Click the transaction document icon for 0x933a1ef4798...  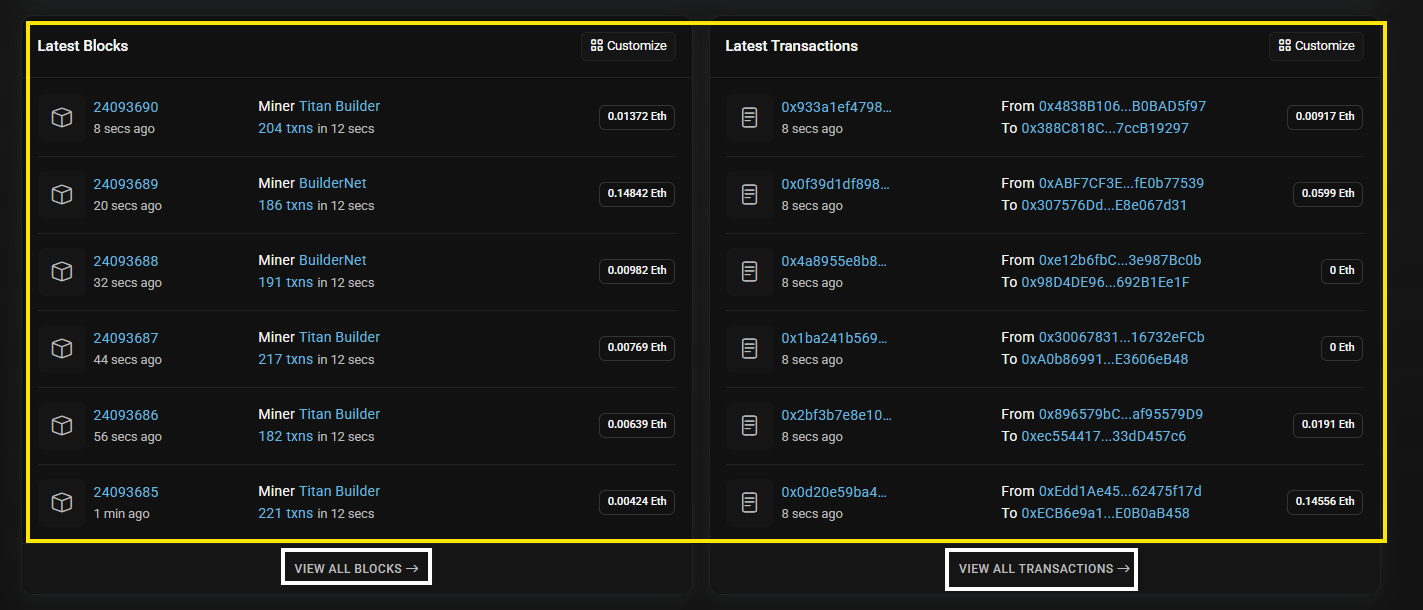(x=749, y=117)
